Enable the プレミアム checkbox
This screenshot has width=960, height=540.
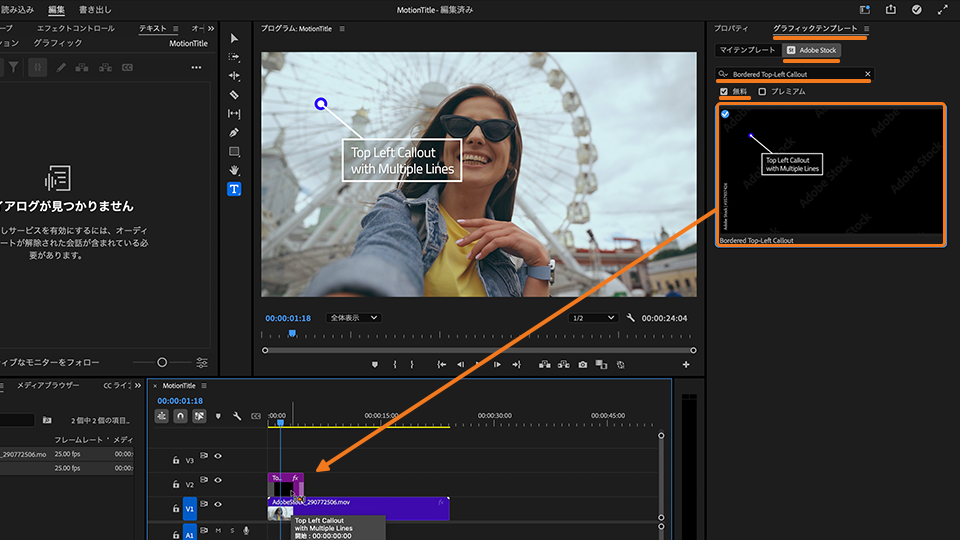(x=762, y=92)
